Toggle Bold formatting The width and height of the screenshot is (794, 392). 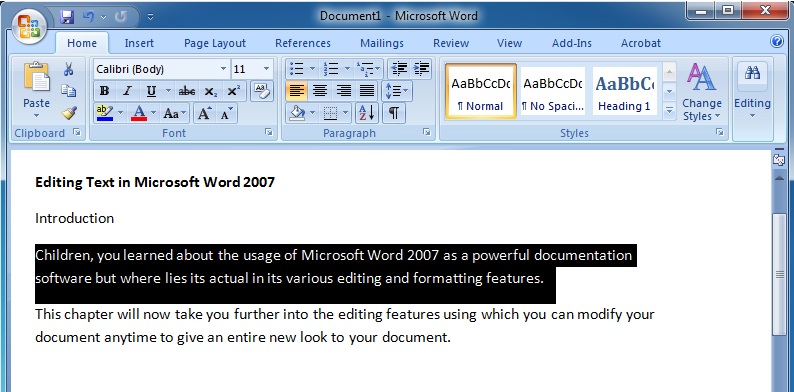tap(105, 91)
